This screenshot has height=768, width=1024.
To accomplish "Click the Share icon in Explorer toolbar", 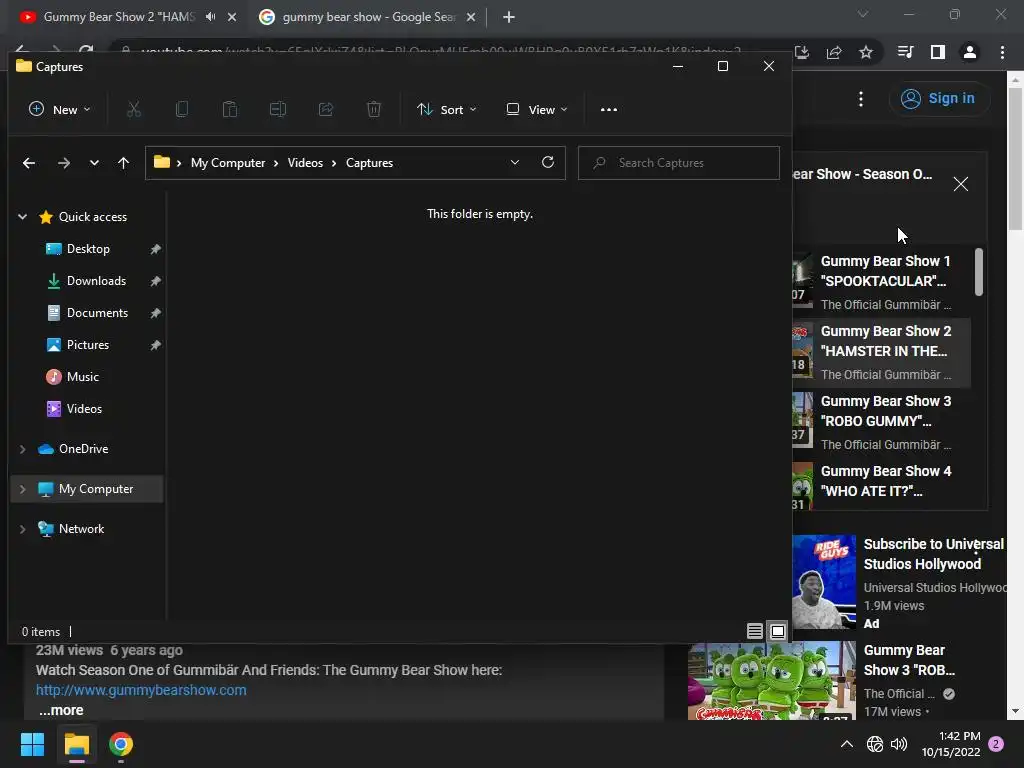I will tap(326, 110).
